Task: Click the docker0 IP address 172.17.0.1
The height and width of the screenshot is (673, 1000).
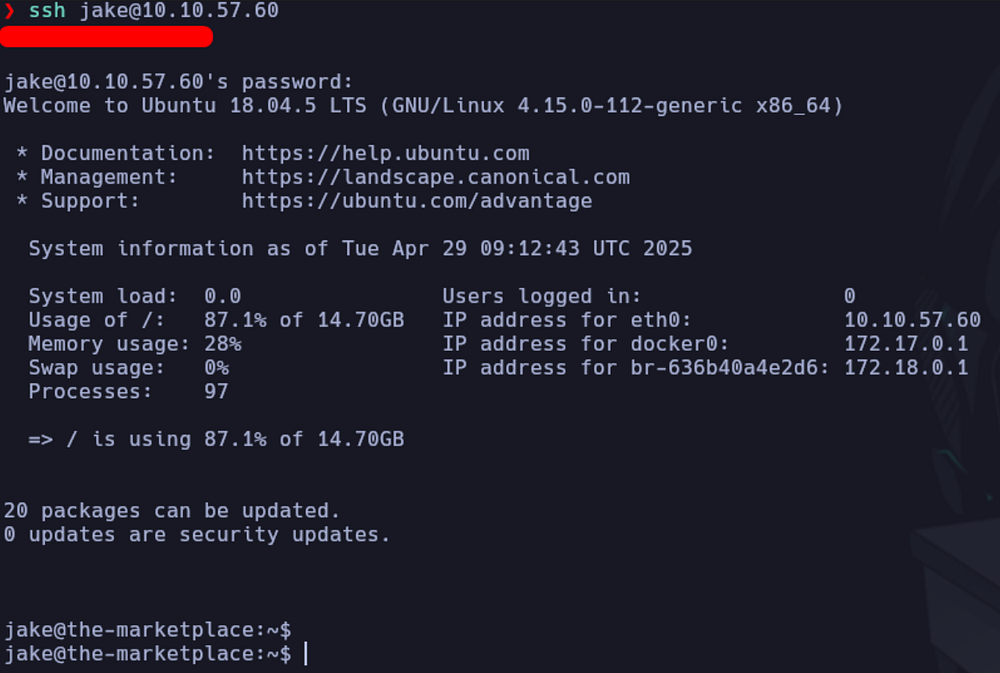Action: point(906,344)
